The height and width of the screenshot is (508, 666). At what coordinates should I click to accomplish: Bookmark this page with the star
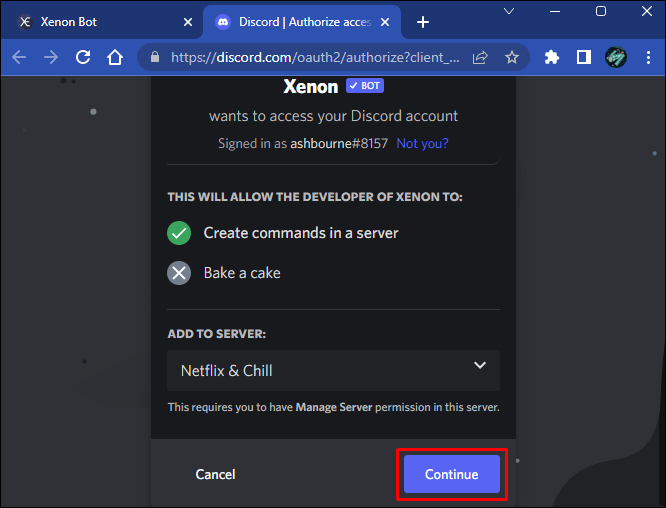512,58
